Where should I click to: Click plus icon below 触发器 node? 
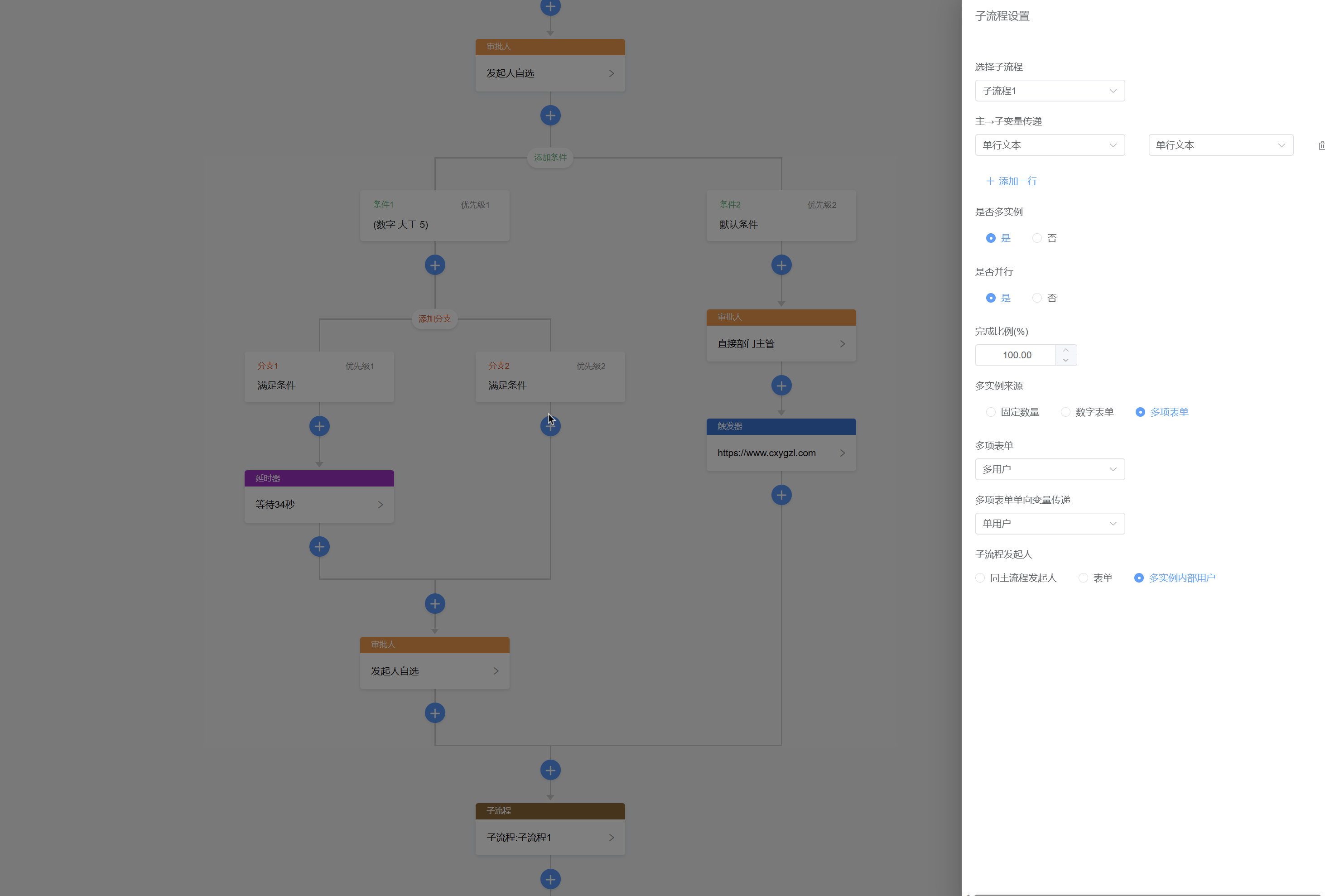[x=781, y=495]
